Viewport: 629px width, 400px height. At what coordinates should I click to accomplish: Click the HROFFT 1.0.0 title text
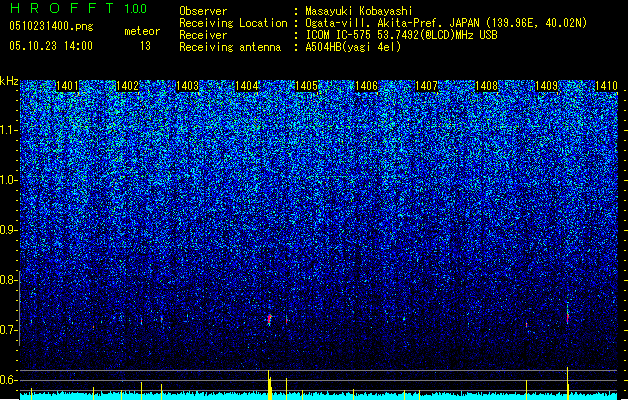click(x=79, y=8)
